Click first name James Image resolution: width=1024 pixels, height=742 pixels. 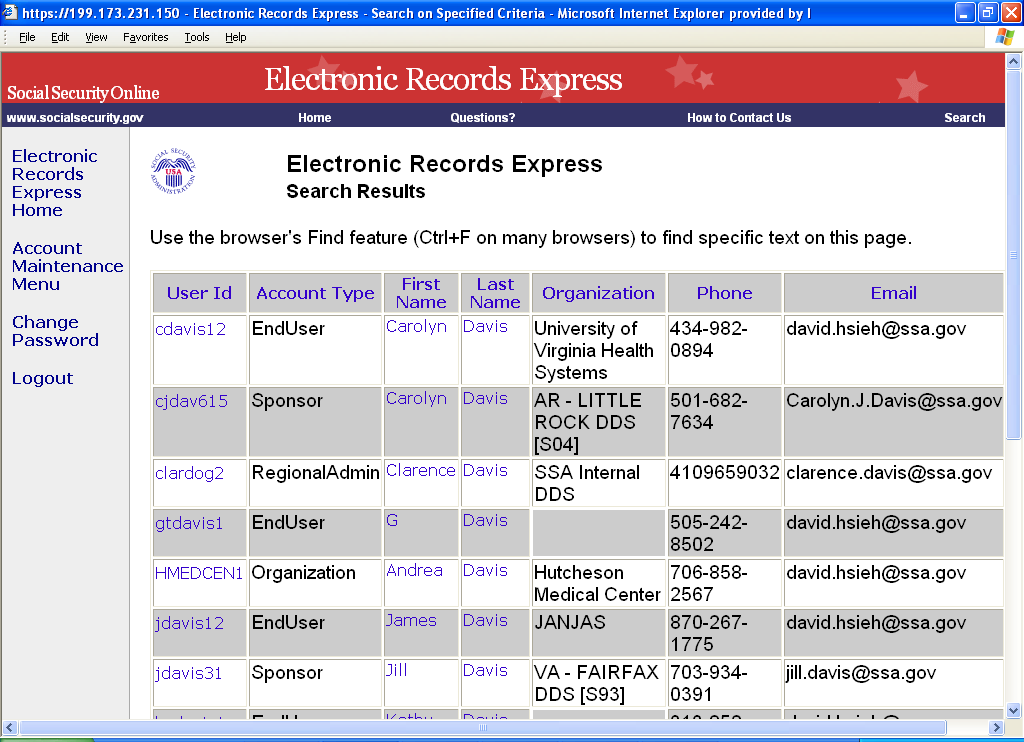pos(411,621)
